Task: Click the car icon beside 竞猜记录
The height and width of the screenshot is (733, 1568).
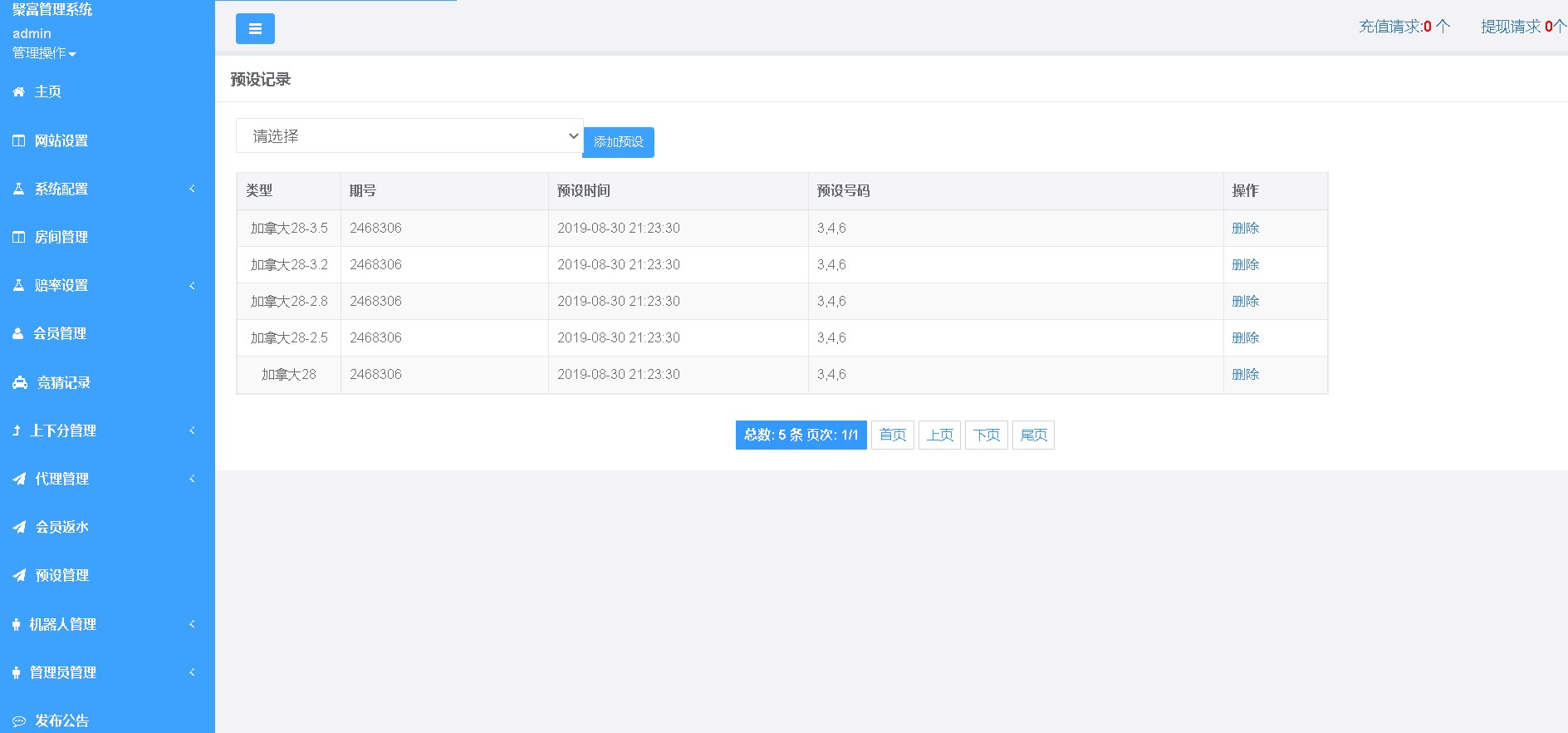Action: [x=20, y=383]
